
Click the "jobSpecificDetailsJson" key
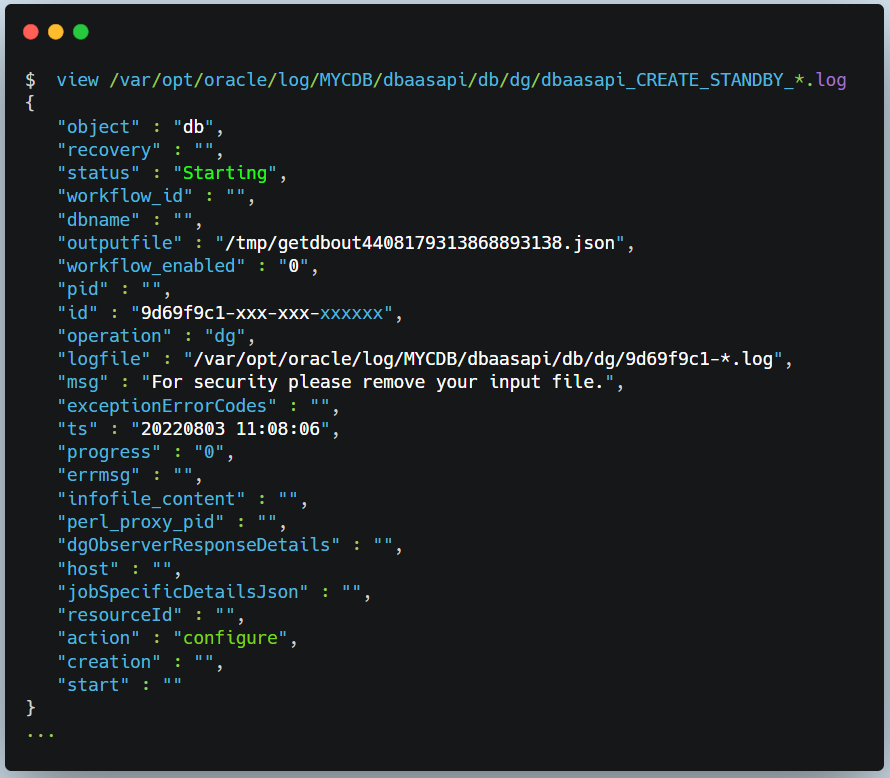click(183, 591)
